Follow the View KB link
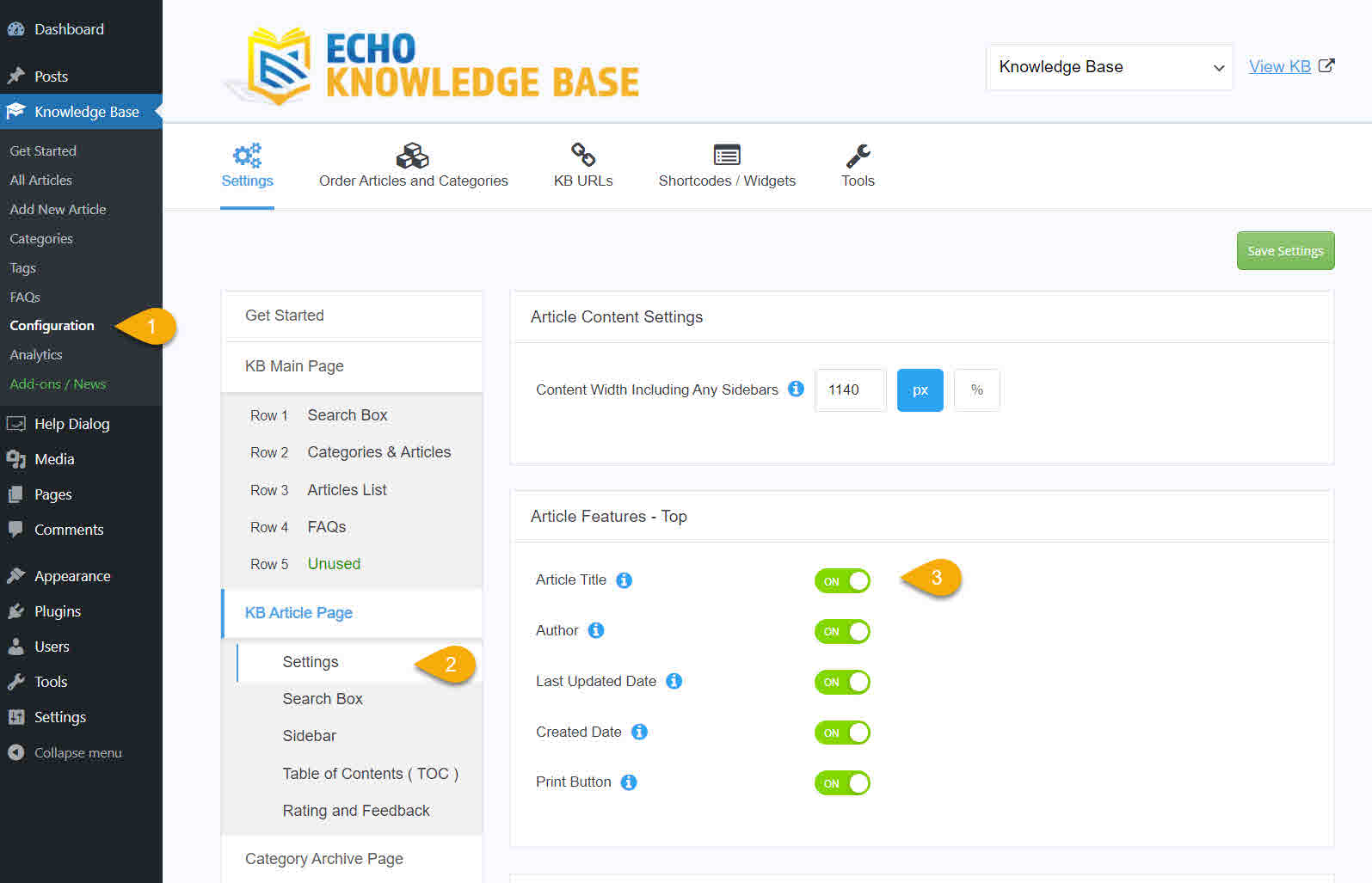The height and width of the screenshot is (883, 1372). (x=1280, y=66)
